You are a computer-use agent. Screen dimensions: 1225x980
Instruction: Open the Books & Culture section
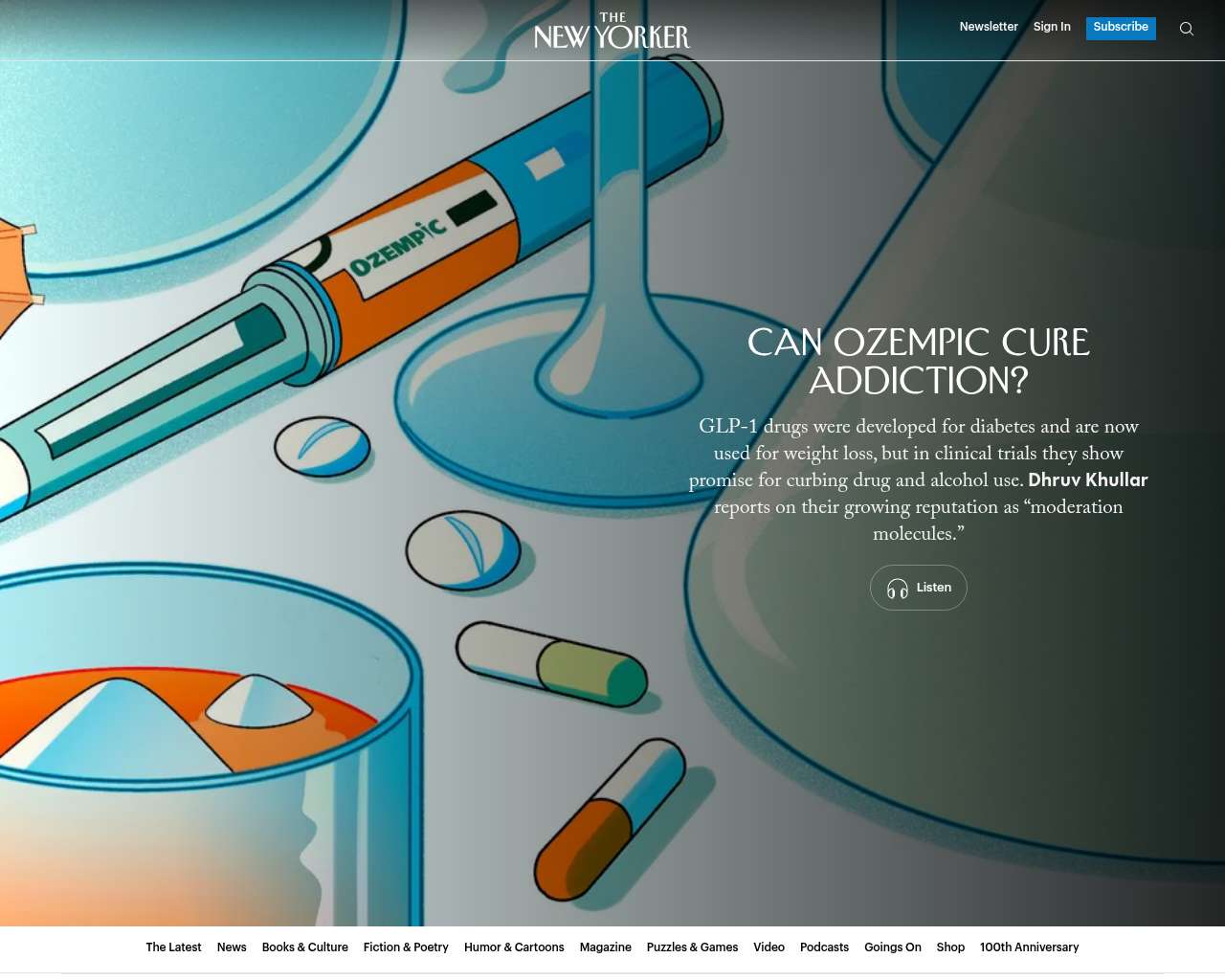pyautogui.click(x=304, y=947)
